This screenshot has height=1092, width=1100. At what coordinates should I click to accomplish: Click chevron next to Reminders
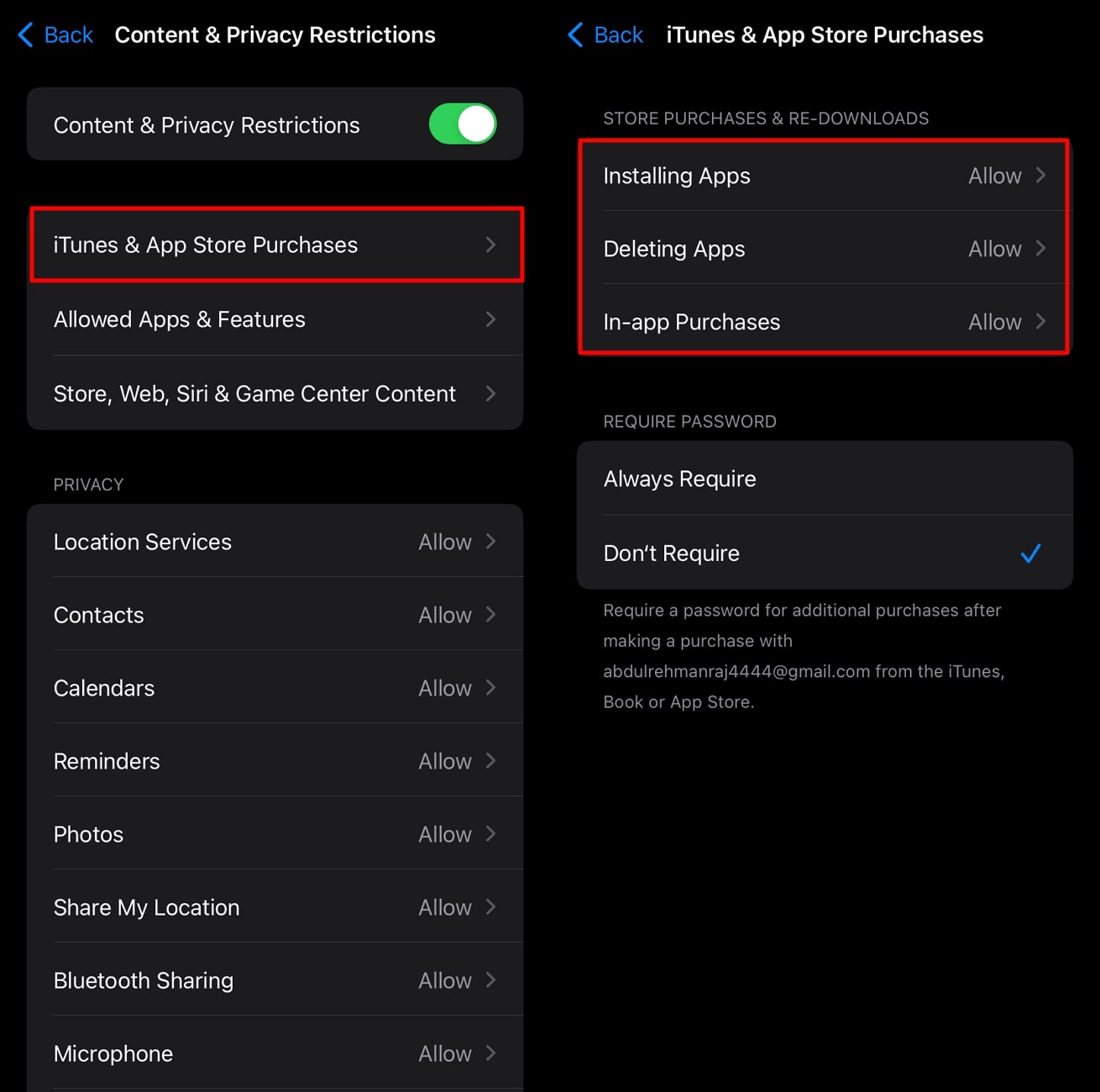coord(491,761)
